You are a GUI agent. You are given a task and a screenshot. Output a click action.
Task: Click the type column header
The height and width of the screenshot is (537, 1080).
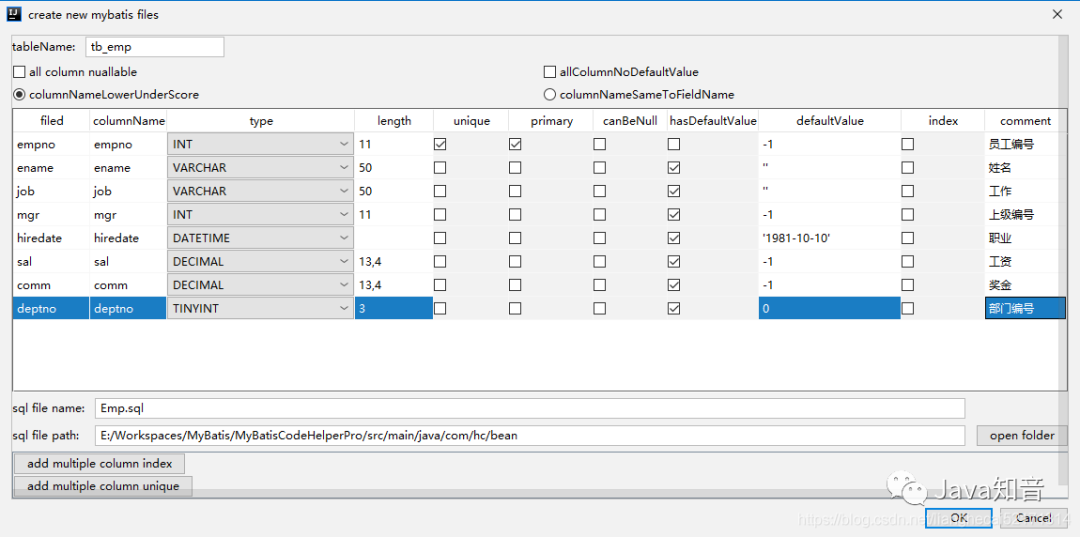[261, 120]
